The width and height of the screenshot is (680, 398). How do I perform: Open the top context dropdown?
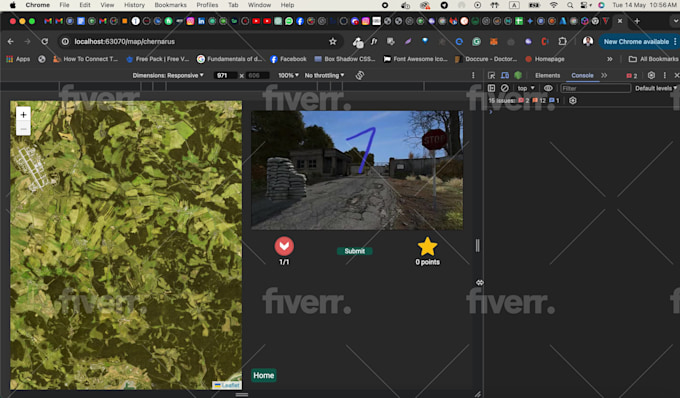[x=526, y=88]
